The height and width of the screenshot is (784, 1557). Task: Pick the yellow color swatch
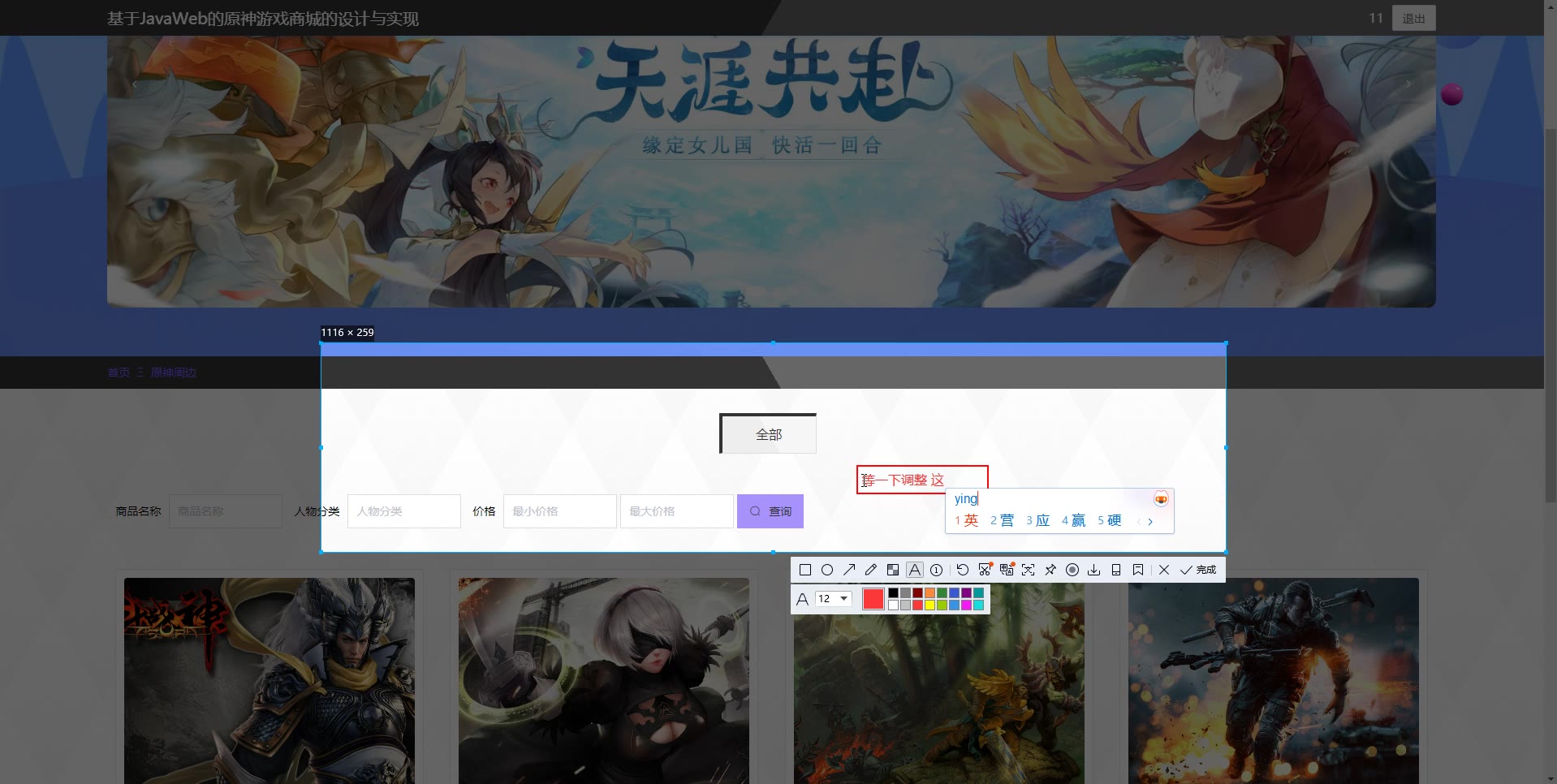[929, 605]
